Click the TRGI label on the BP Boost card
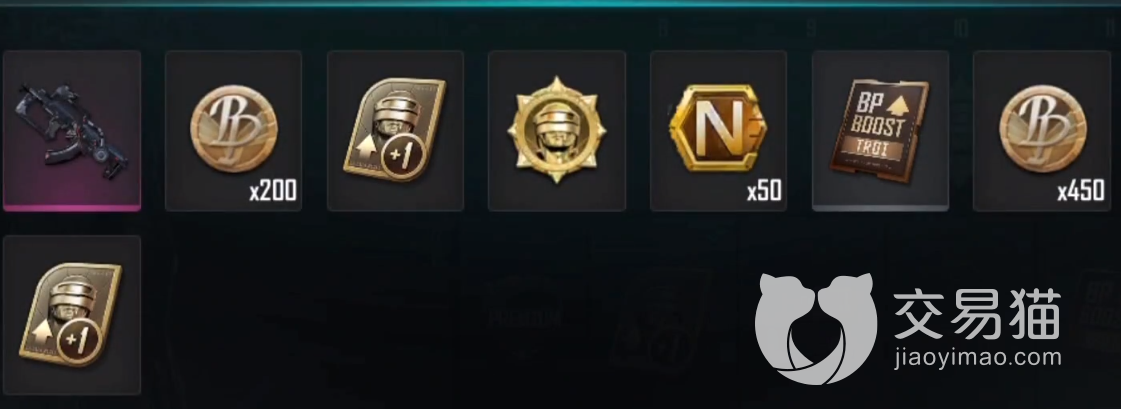 [875, 148]
